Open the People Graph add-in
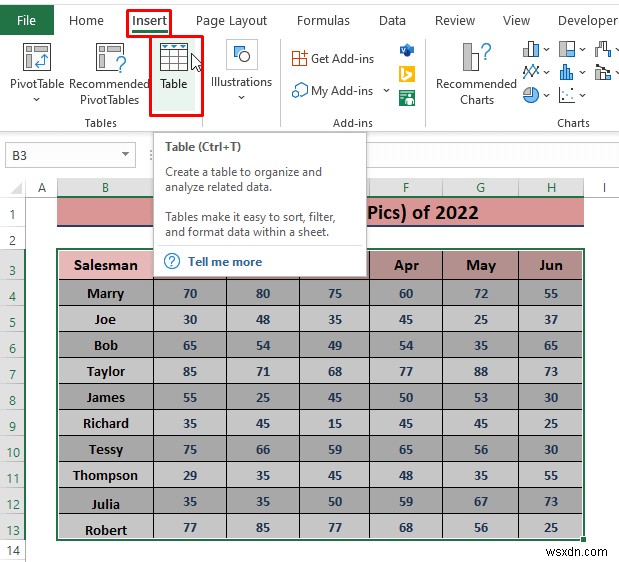Image resolution: width=619 pixels, height=562 pixels. click(x=407, y=98)
